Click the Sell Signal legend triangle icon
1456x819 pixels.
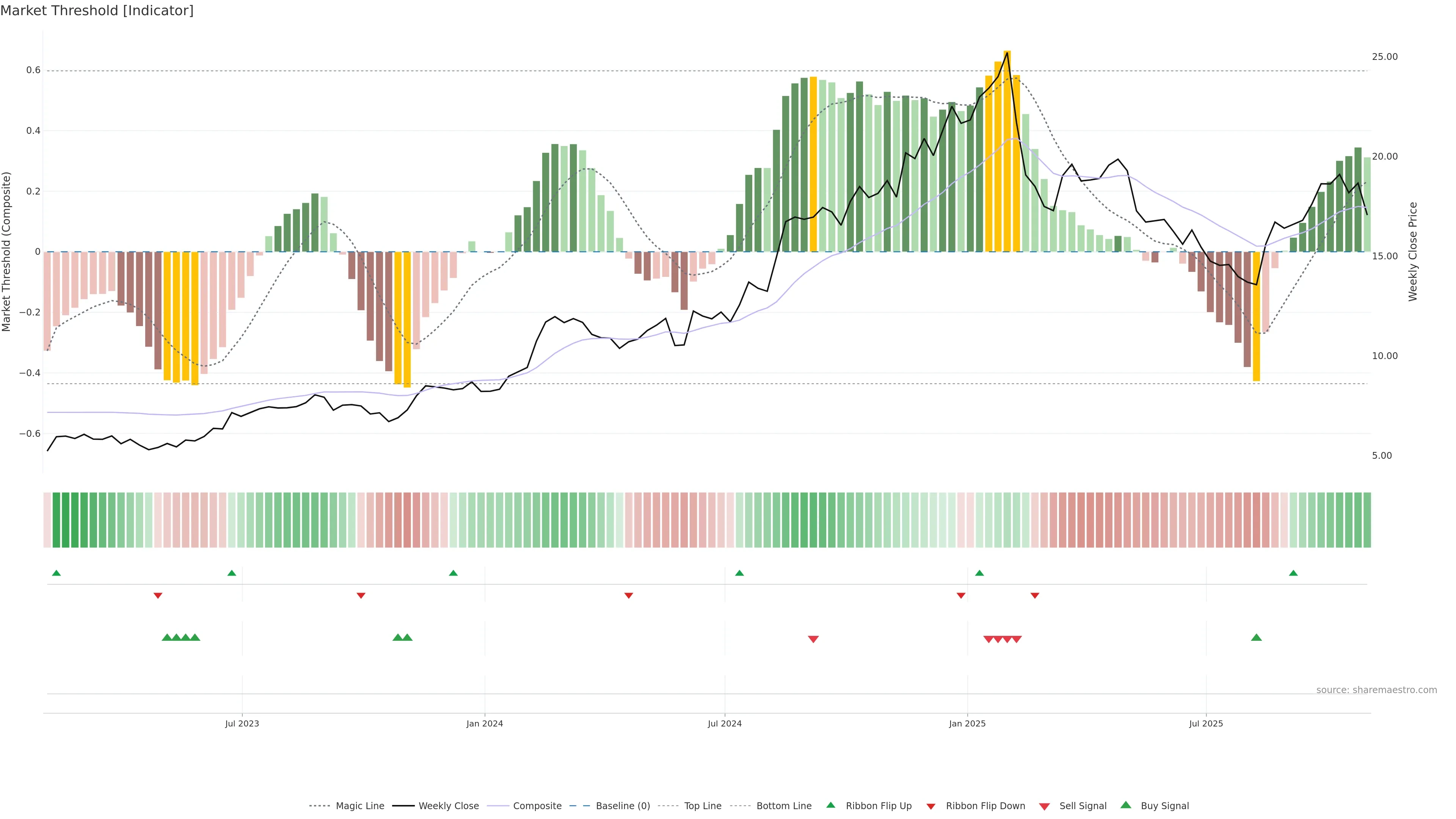click(1044, 806)
